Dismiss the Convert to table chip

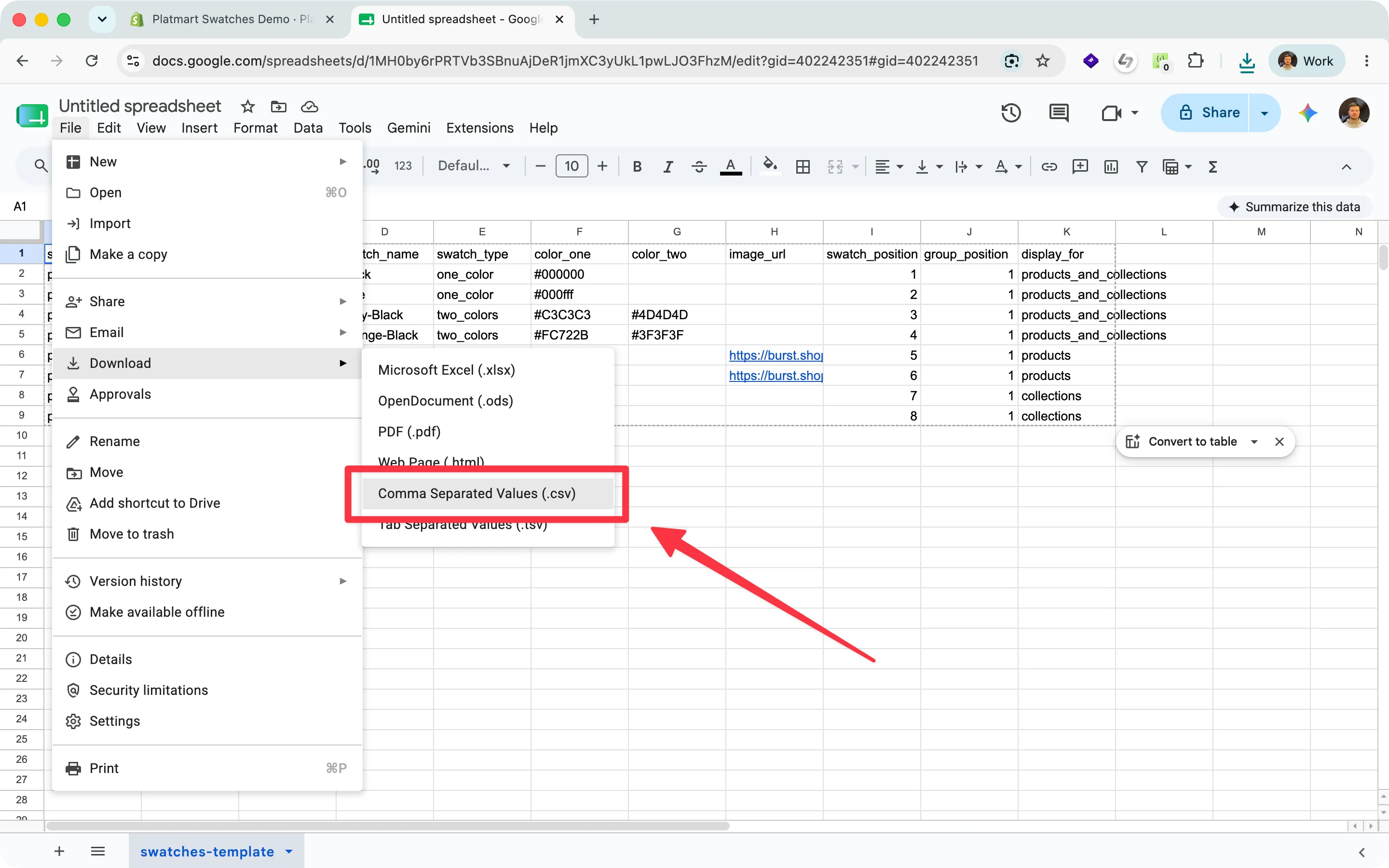pyautogui.click(x=1280, y=441)
